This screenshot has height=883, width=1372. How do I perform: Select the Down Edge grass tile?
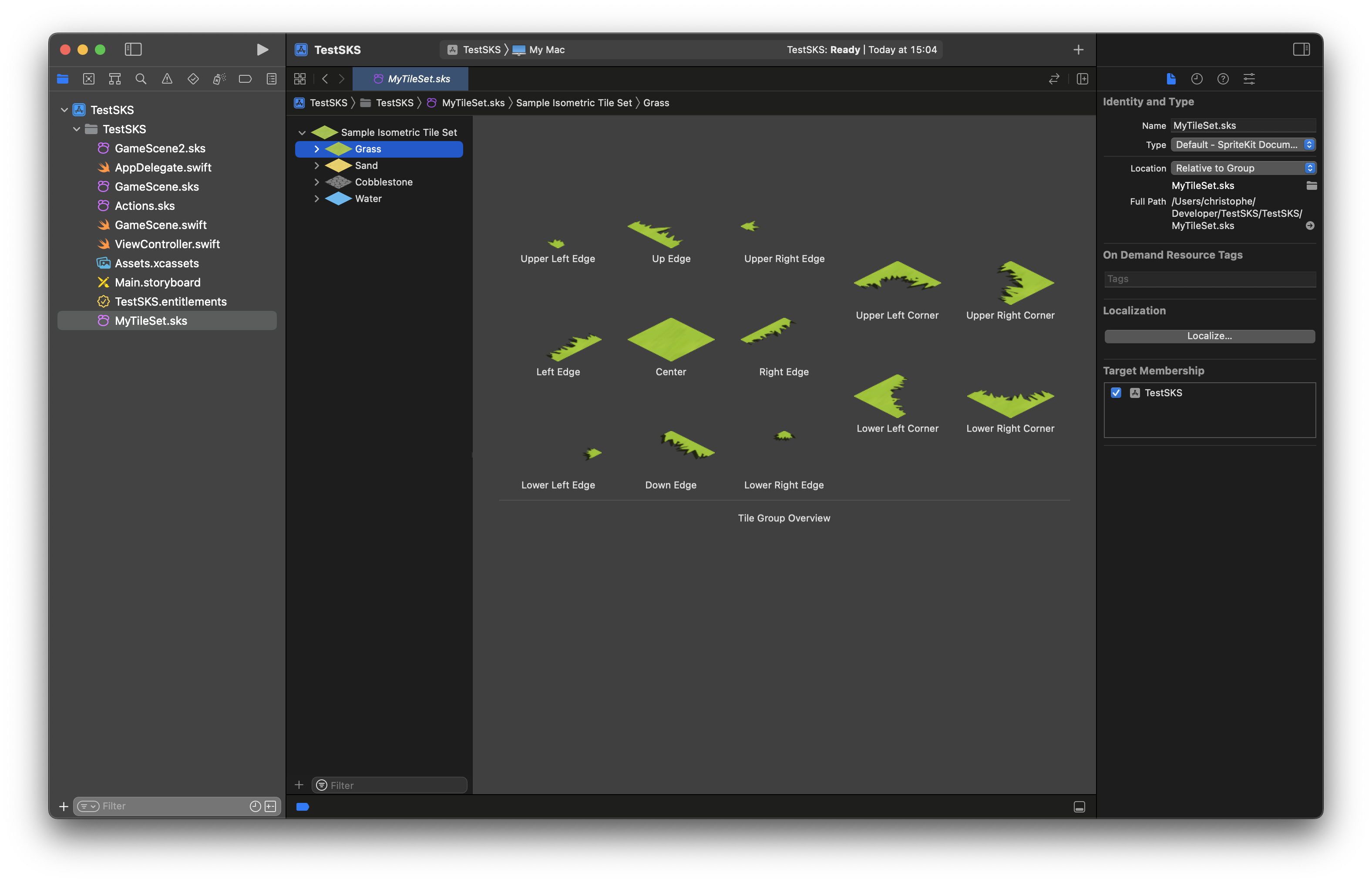pos(687,445)
